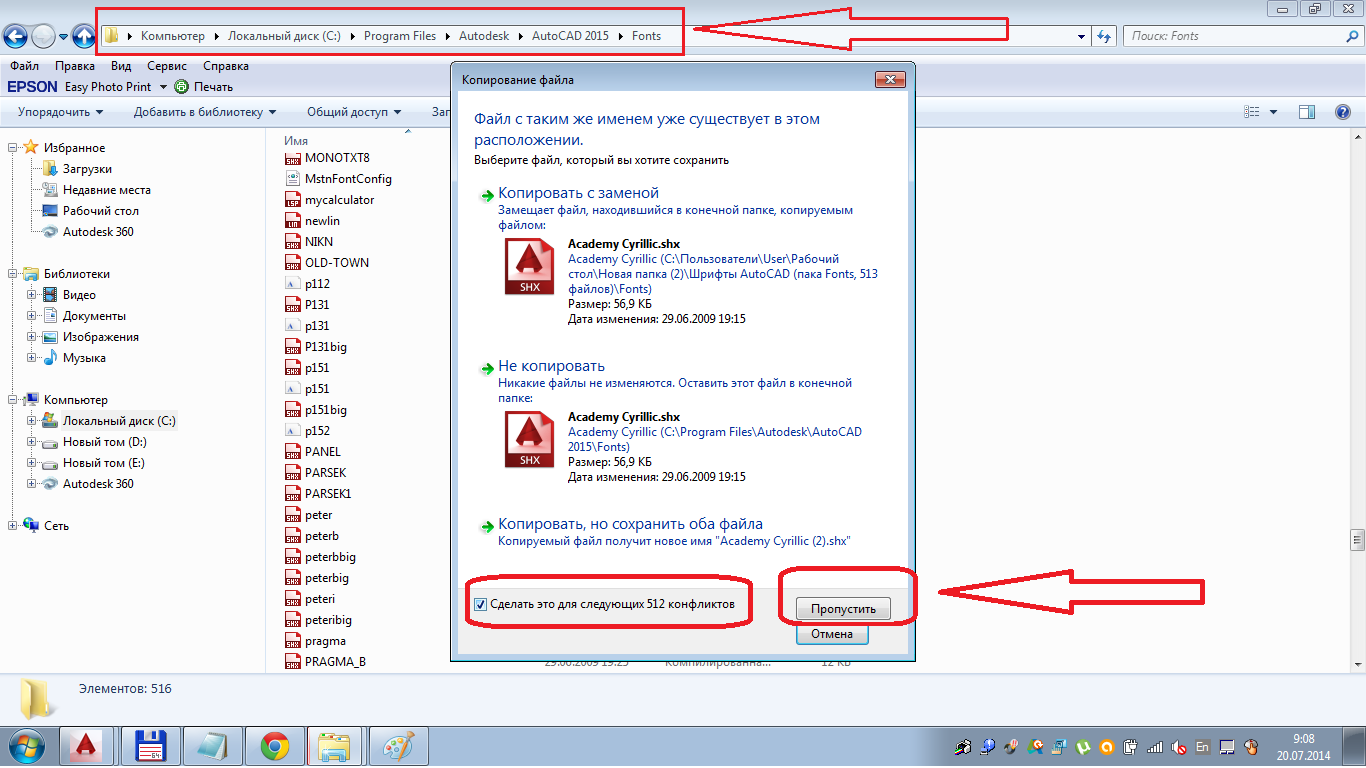Open the Сервис menu

click(166, 66)
